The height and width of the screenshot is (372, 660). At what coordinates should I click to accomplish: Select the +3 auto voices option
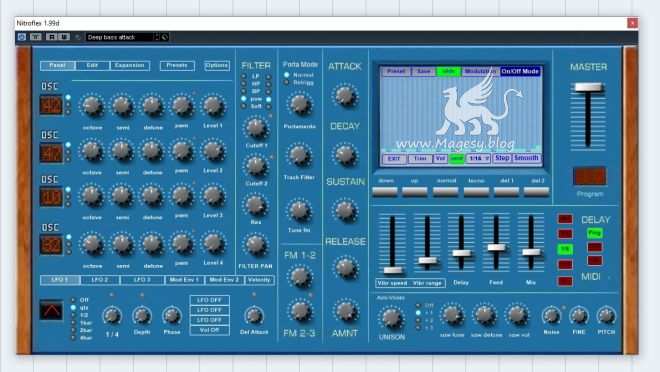tap(418, 328)
